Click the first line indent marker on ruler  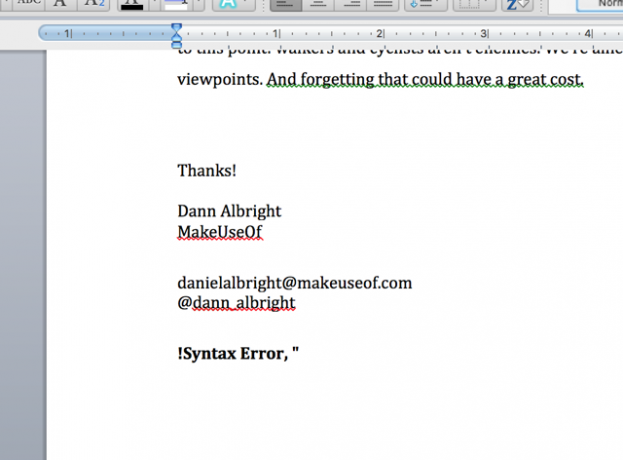click(176, 28)
